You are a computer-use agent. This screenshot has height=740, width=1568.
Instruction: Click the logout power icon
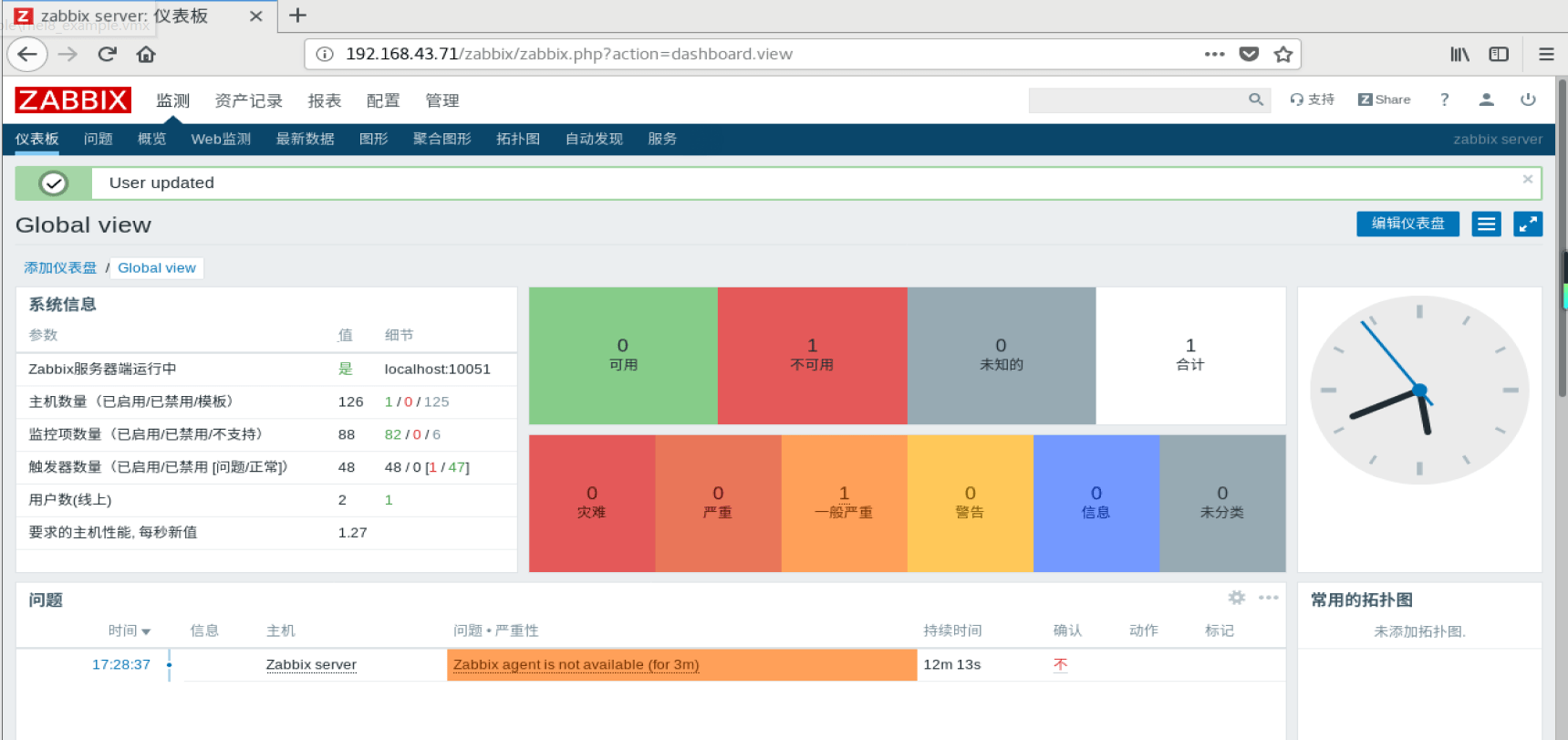(1528, 99)
